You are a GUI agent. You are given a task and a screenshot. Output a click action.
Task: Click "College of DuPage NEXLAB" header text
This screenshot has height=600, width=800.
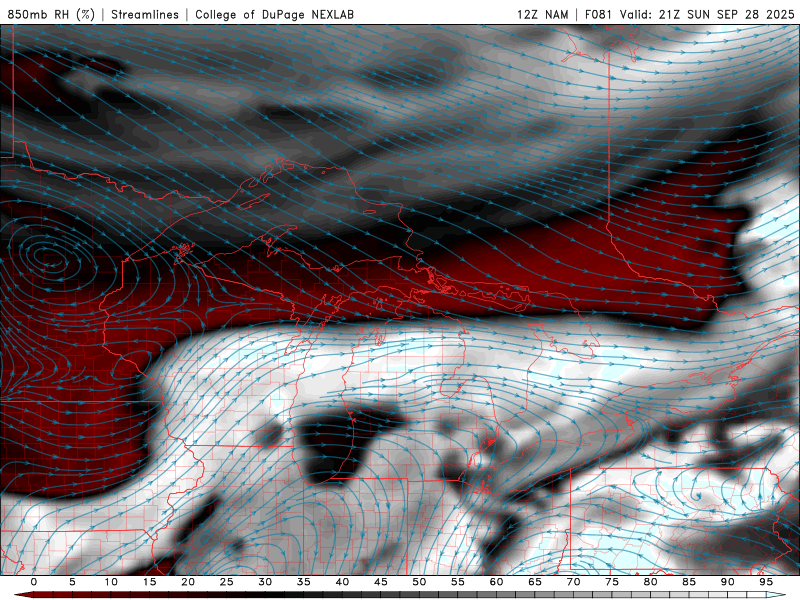click(274, 14)
